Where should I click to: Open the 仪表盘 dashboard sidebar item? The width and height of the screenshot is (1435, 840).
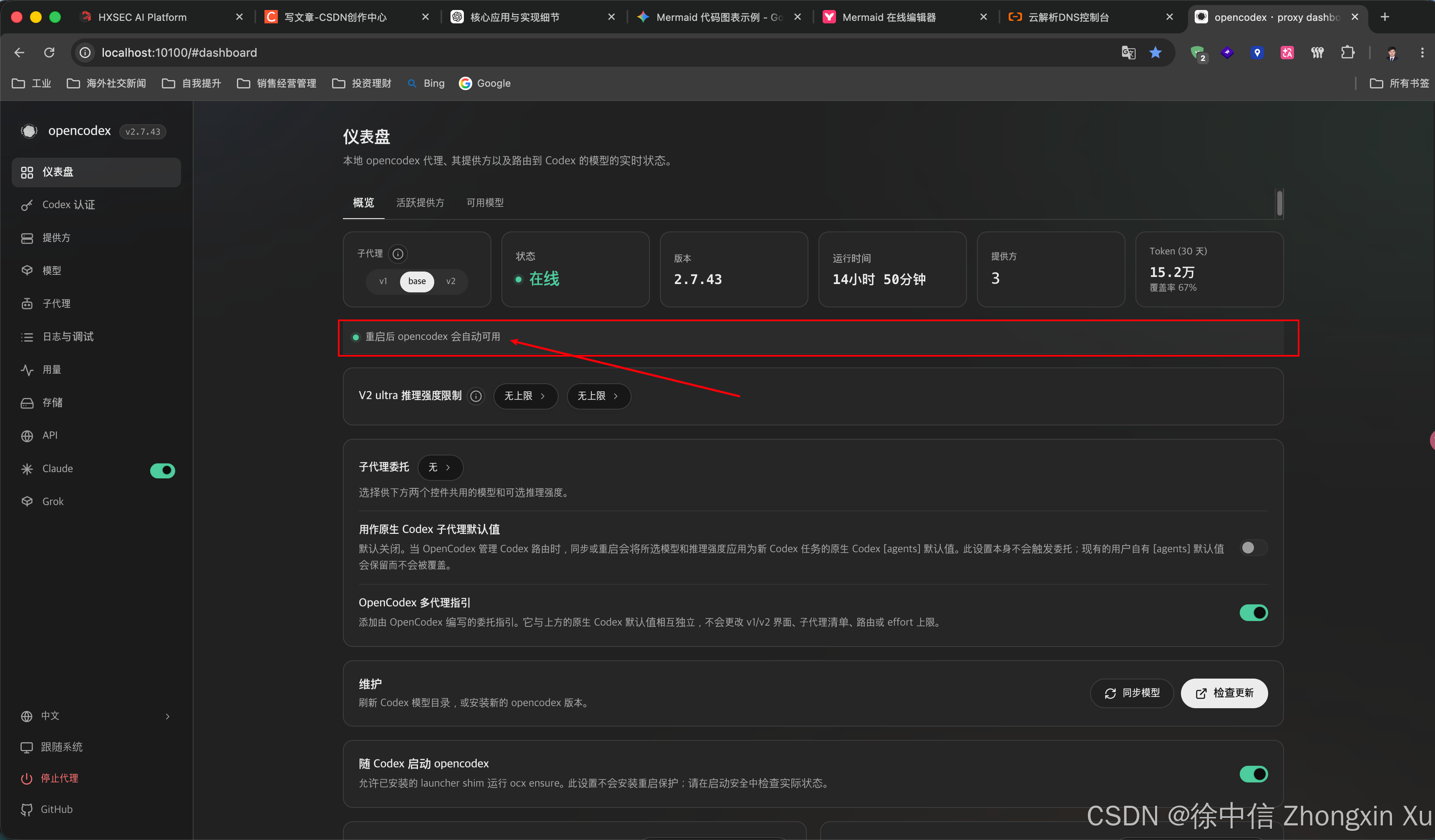(96, 172)
